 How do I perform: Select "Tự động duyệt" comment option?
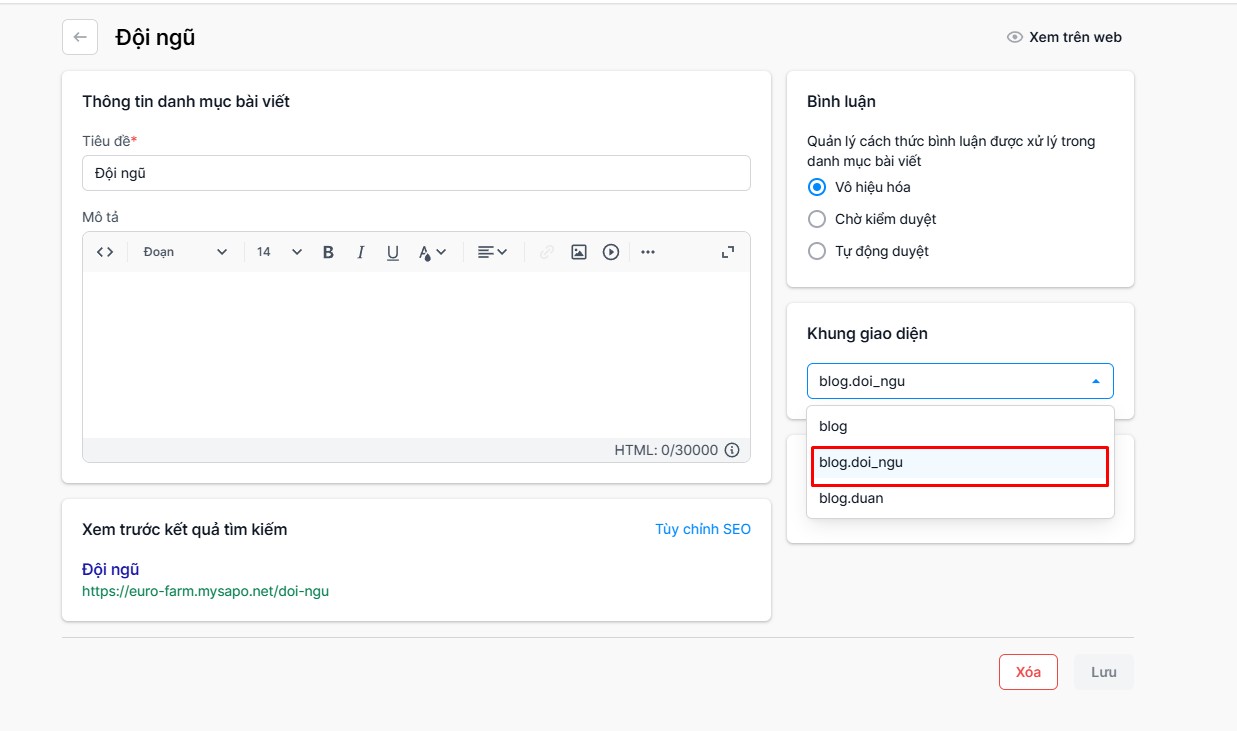[x=817, y=251]
